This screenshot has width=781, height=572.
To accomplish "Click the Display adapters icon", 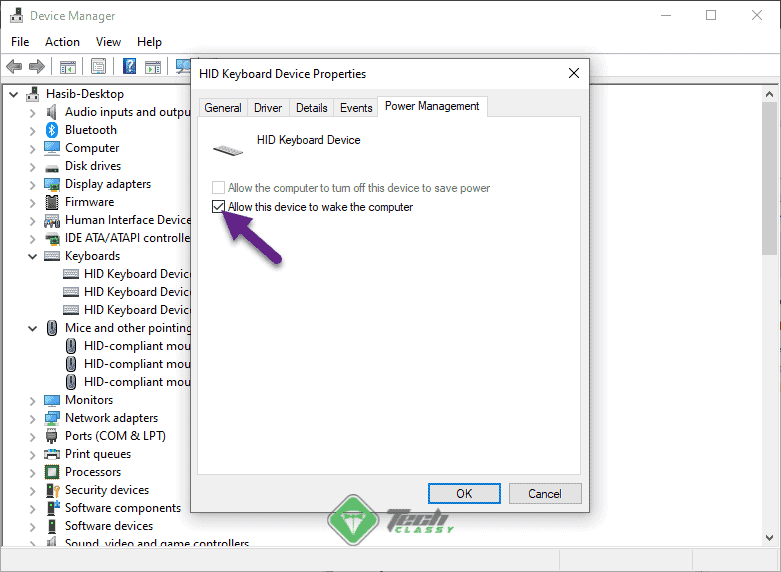I will (52, 184).
